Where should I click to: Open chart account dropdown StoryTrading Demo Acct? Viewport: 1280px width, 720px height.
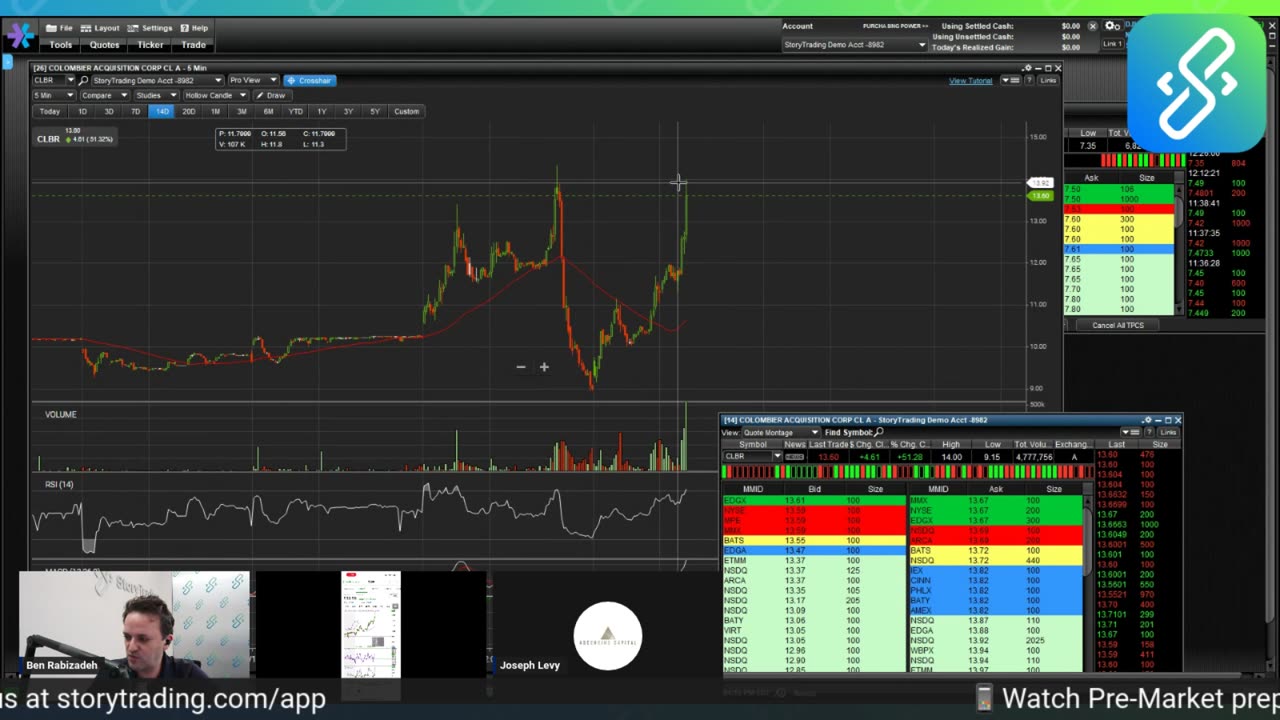click(x=157, y=80)
